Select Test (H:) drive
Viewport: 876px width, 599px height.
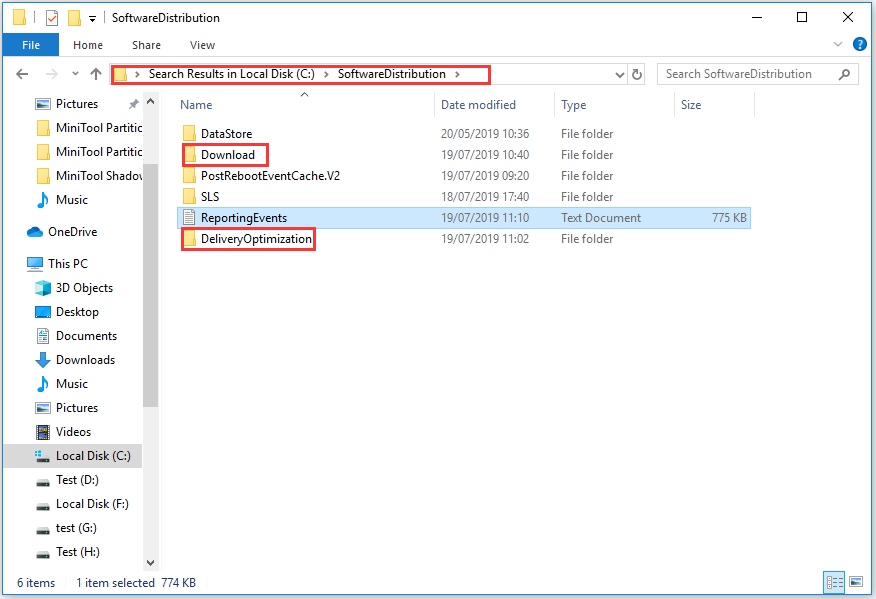tap(78, 552)
